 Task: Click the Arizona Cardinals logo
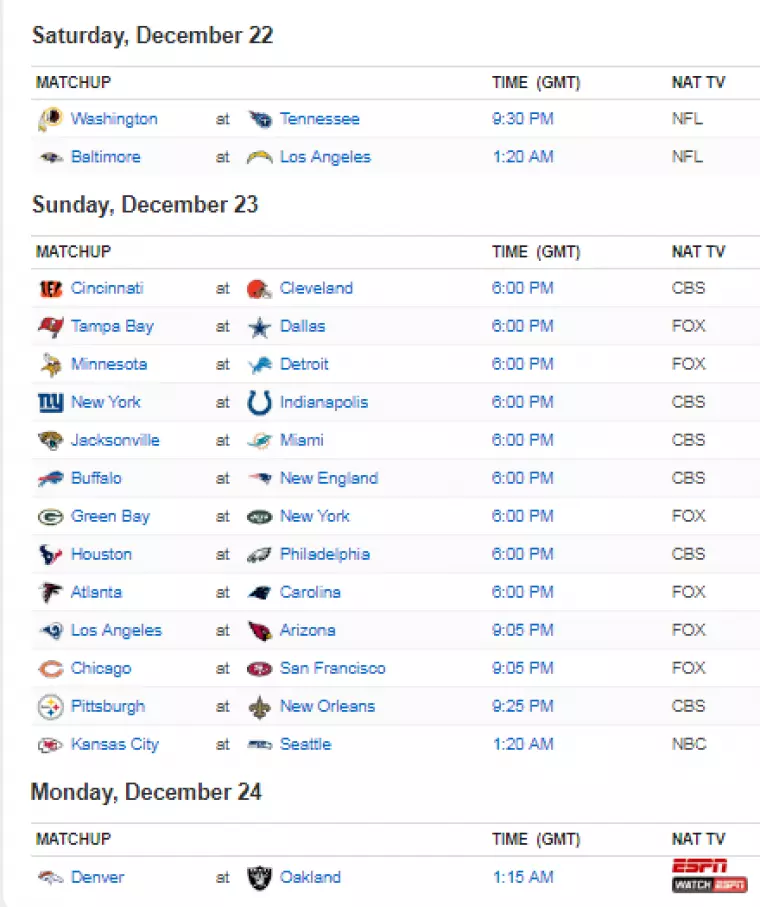click(259, 631)
